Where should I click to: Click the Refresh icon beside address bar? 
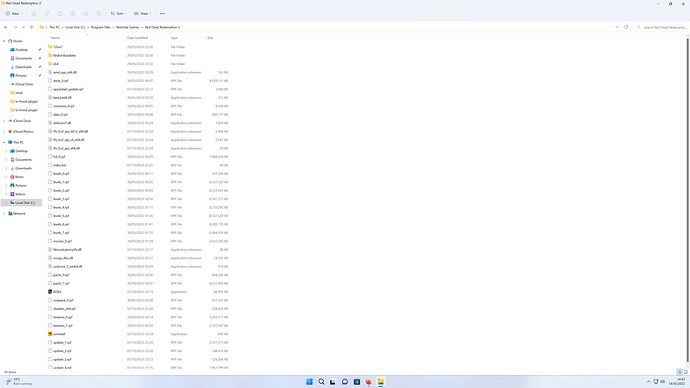(626, 27)
